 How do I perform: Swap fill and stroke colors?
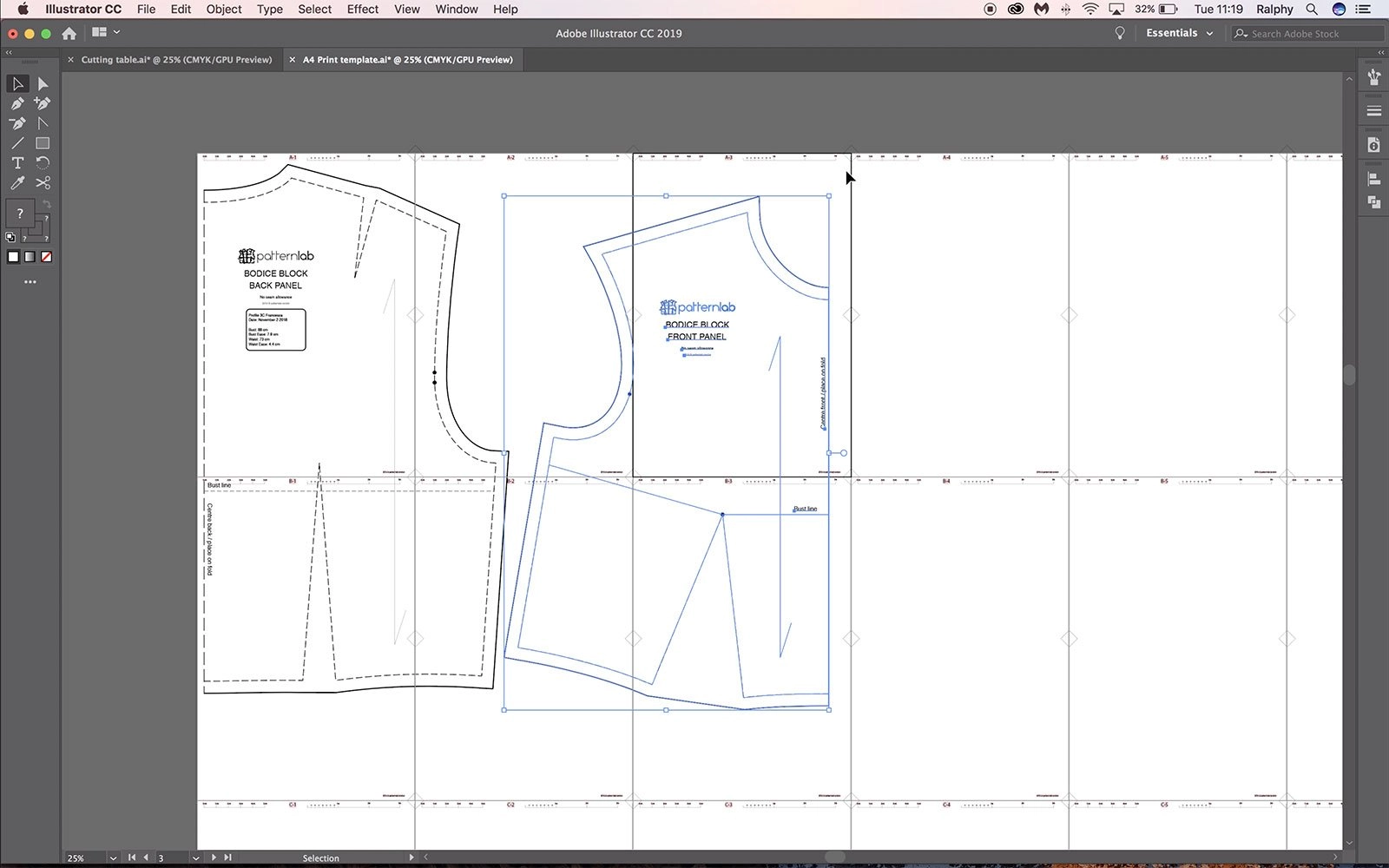coord(47,204)
